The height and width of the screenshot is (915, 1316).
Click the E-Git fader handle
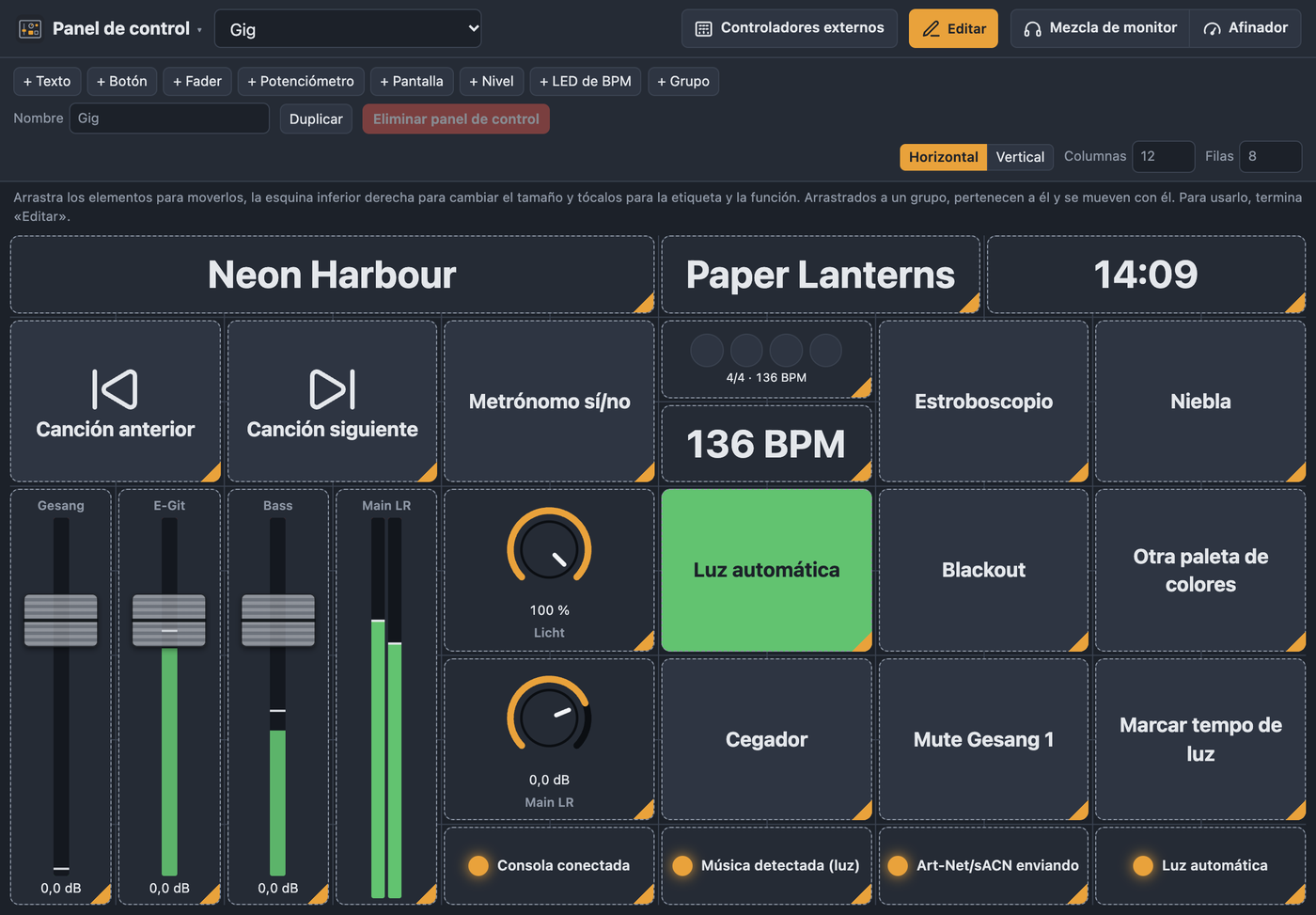click(x=169, y=621)
